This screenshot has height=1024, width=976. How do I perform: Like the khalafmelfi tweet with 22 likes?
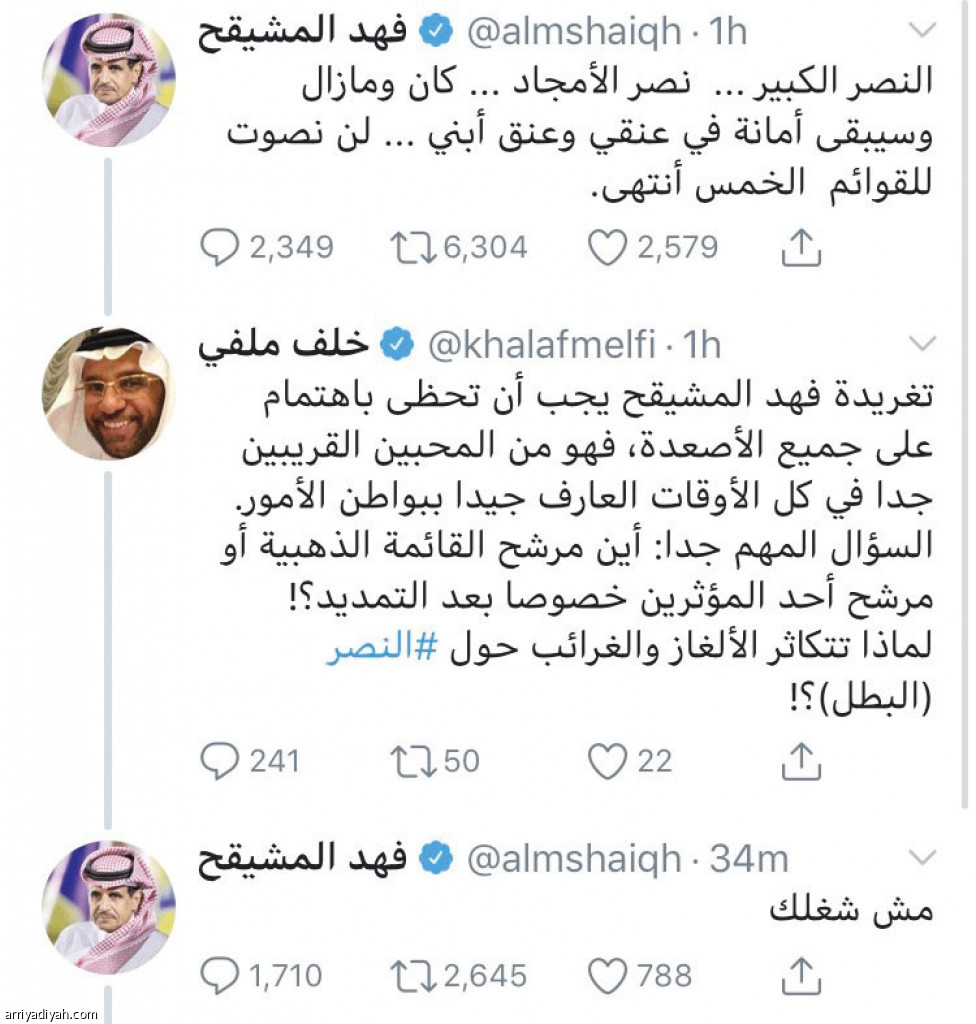click(x=607, y=761)
